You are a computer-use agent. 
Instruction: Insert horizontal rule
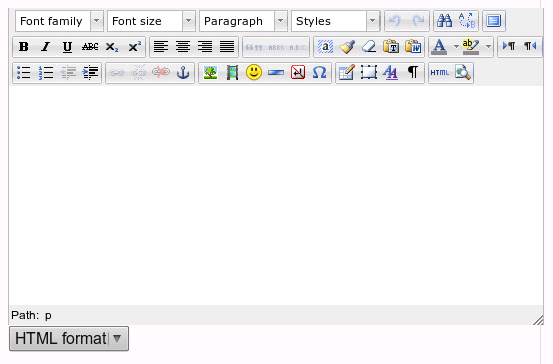(276, 73)
